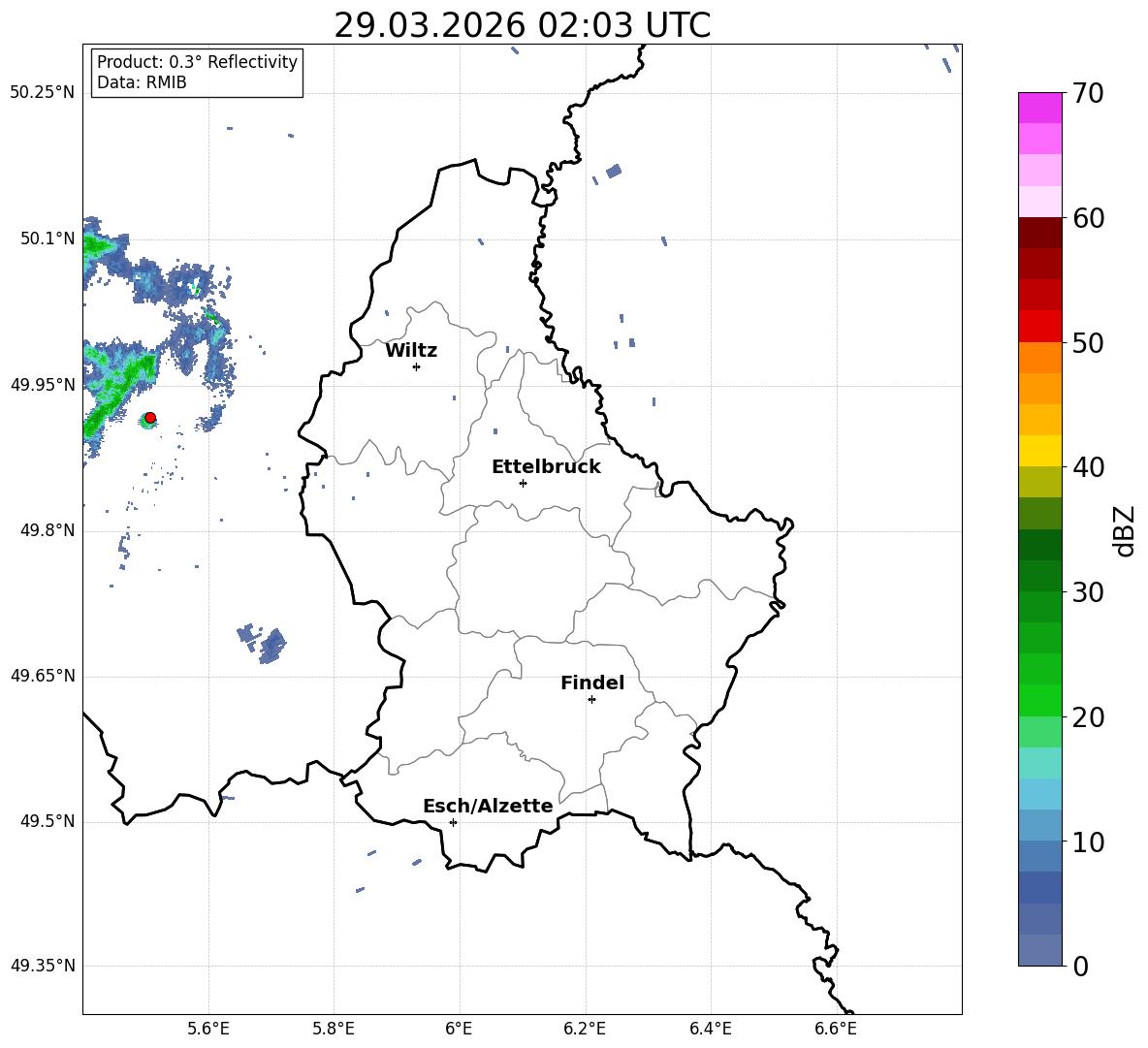Select the Wiltz label

411,351
